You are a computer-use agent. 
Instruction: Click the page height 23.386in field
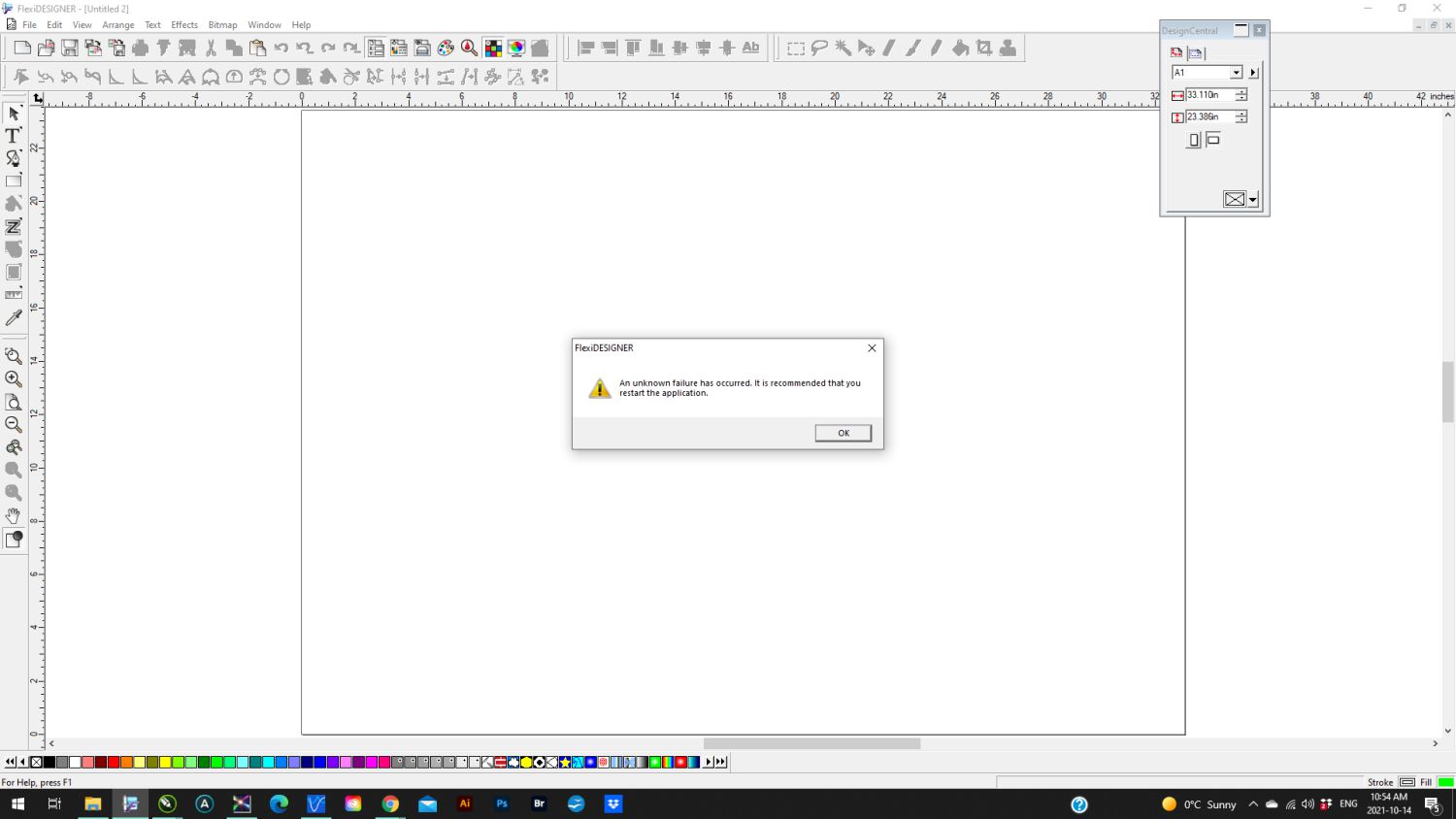tap(1208, 116)
